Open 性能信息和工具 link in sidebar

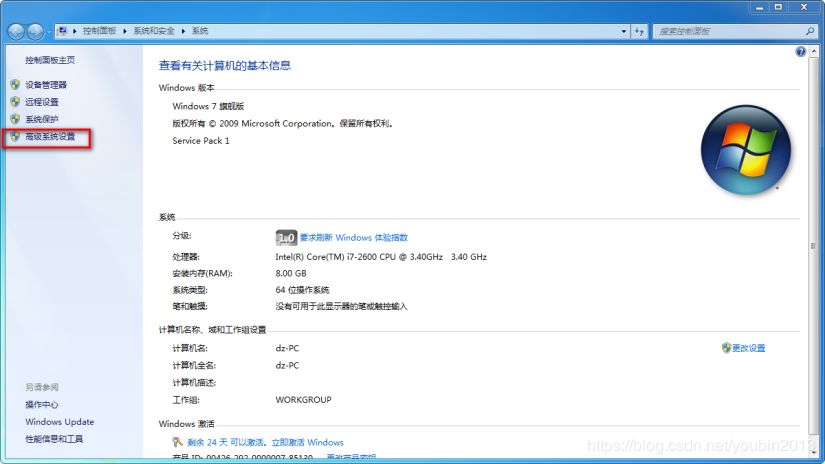54,439
